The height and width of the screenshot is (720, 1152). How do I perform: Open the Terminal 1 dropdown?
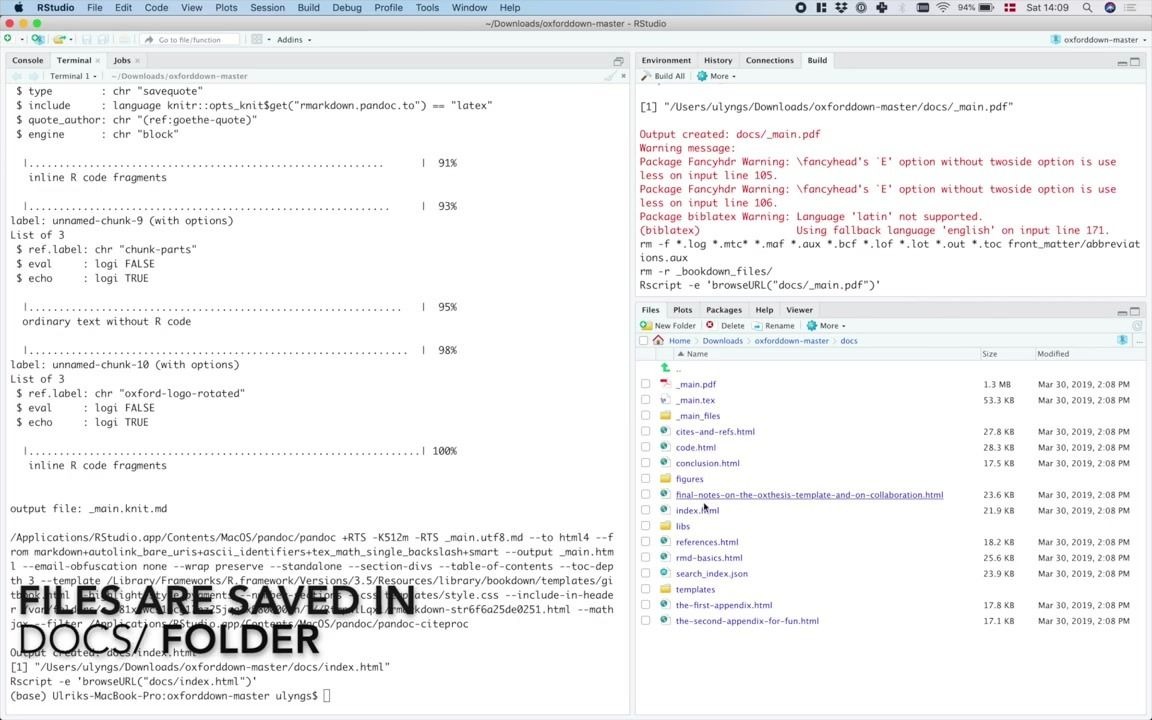pyautogui.click(x=73, y=76)
